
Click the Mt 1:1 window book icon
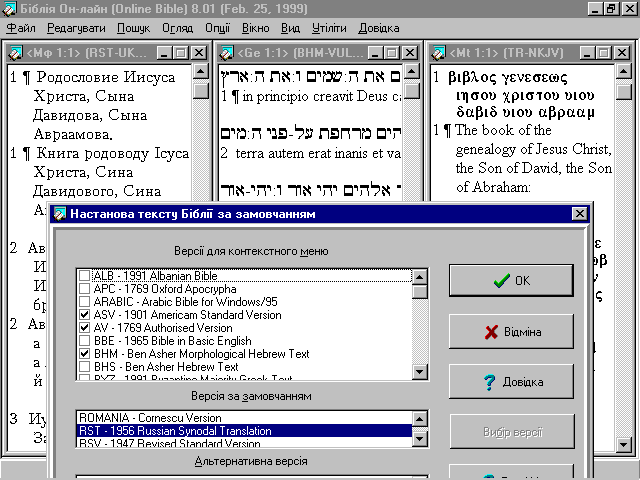(x=439, y=52)
